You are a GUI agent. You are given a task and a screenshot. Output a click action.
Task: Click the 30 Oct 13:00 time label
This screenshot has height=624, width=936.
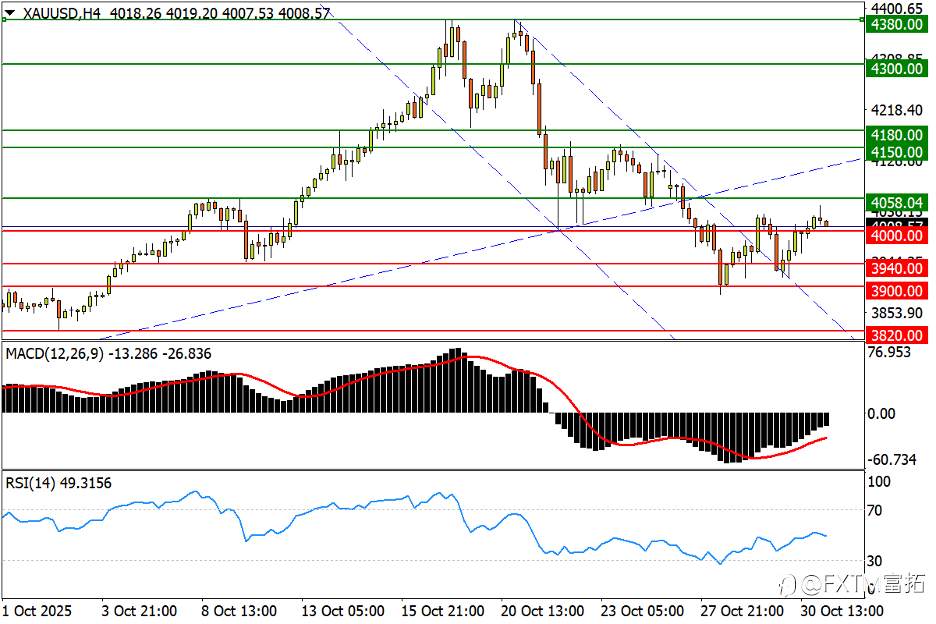[841, 611]
